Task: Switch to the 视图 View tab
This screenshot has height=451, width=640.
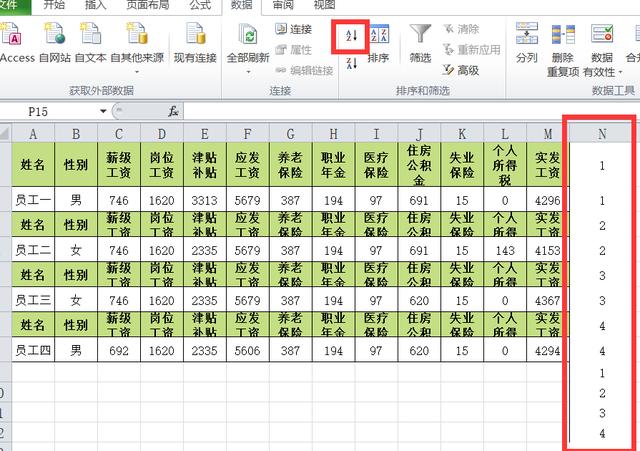Action: pyautogui.click(x=324, y=6)
